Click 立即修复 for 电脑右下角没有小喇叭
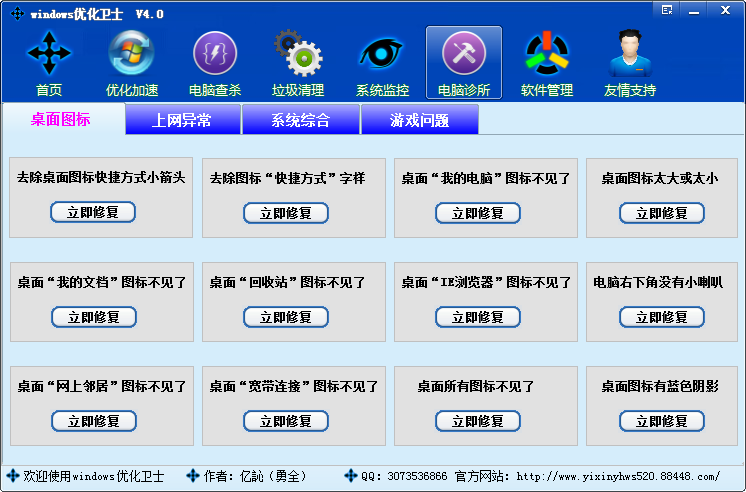746x492 pixels. 662,317
